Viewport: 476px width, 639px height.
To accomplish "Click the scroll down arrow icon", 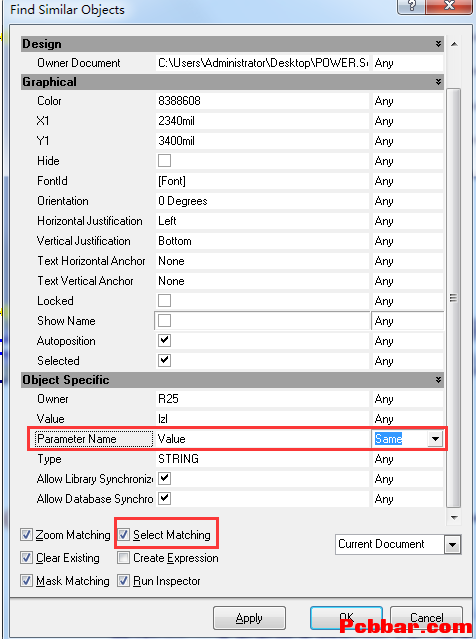I will click(x=454, y=518).
